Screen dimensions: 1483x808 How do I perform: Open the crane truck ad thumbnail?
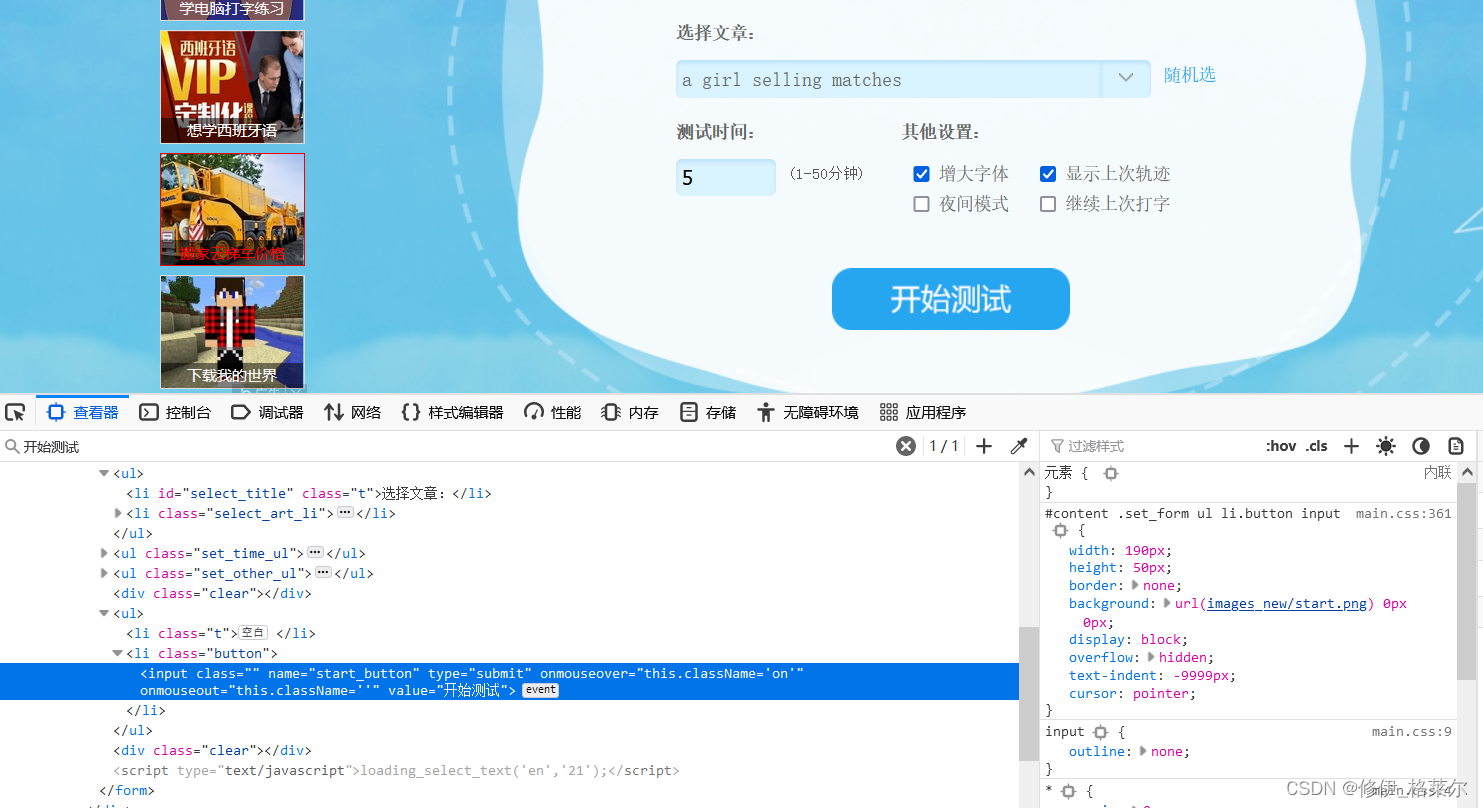coord(232,209)
